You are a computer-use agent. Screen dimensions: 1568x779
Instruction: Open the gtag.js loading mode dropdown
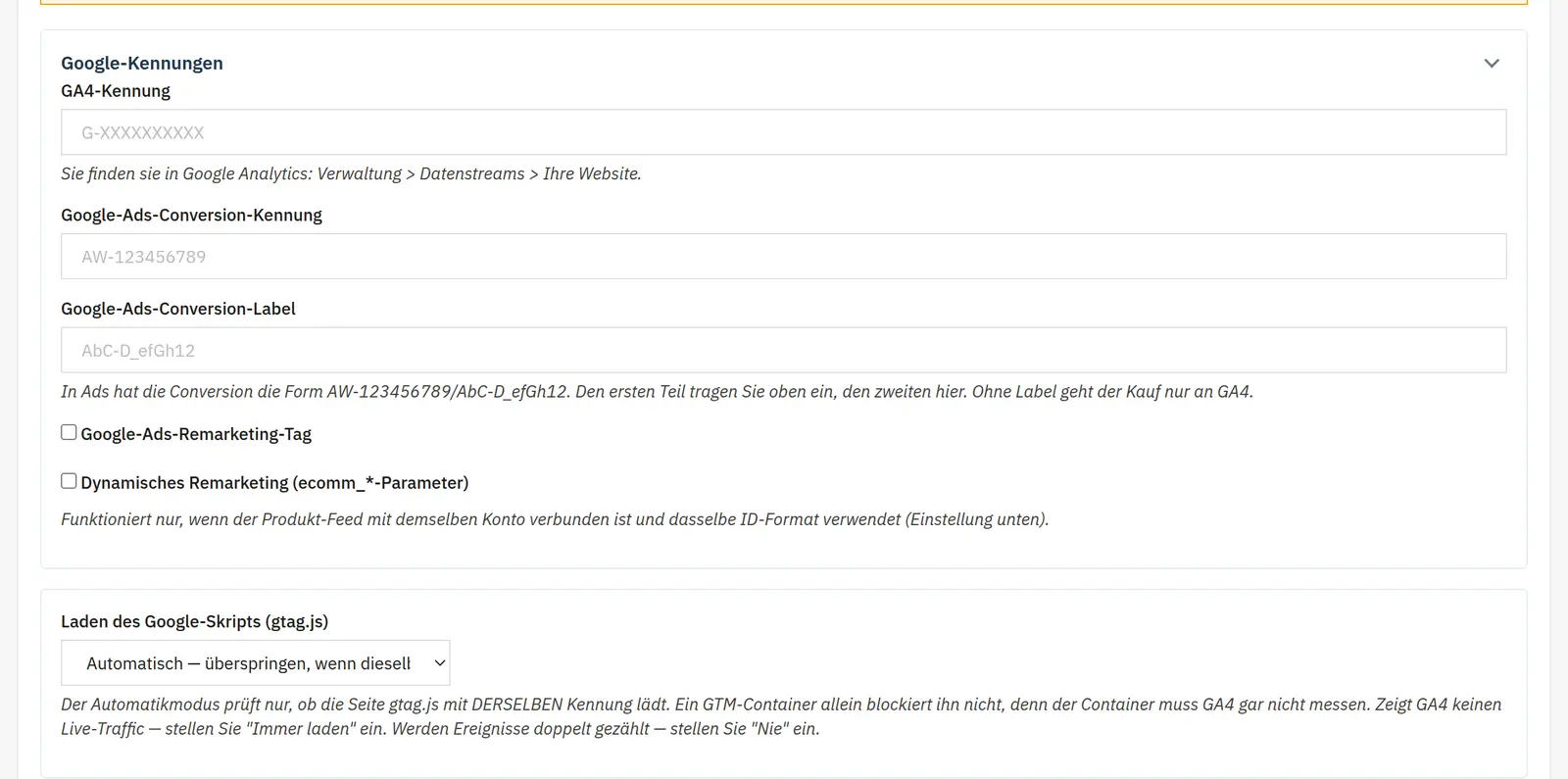tap(255, 663)
